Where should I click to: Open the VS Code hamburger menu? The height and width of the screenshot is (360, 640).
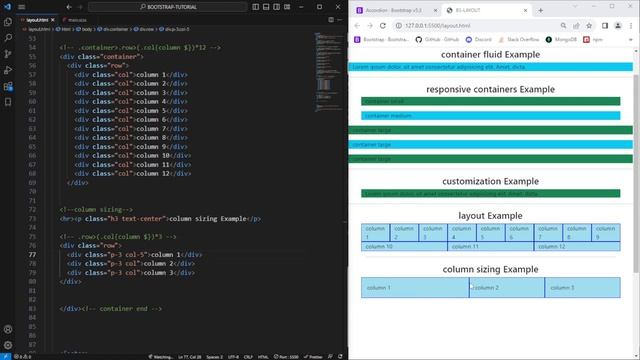[22, 7]
